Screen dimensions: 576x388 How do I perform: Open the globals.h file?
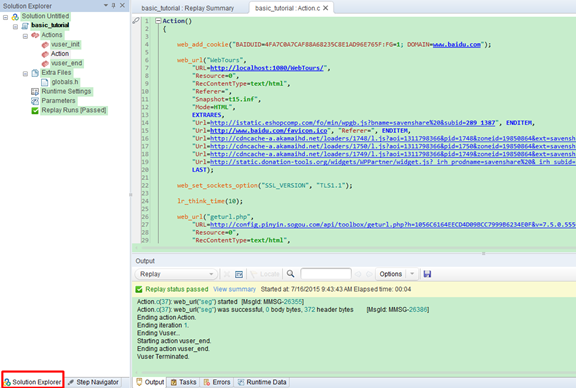[65, 82]
